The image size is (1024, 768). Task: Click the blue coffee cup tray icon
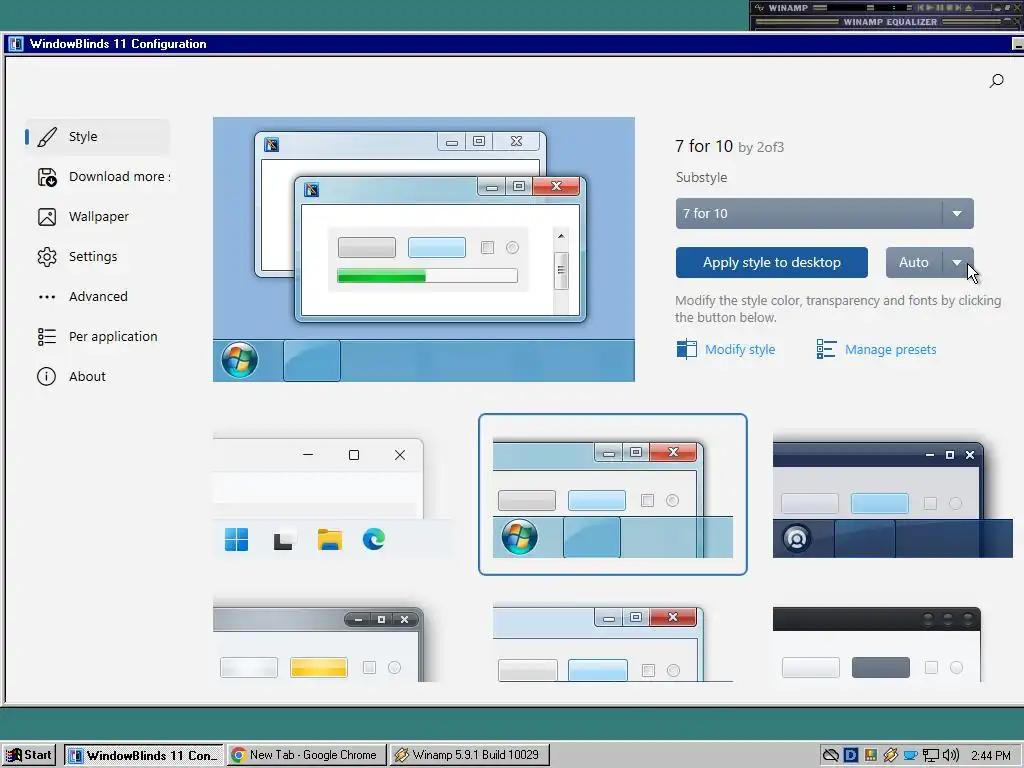[x=910, y=756]
